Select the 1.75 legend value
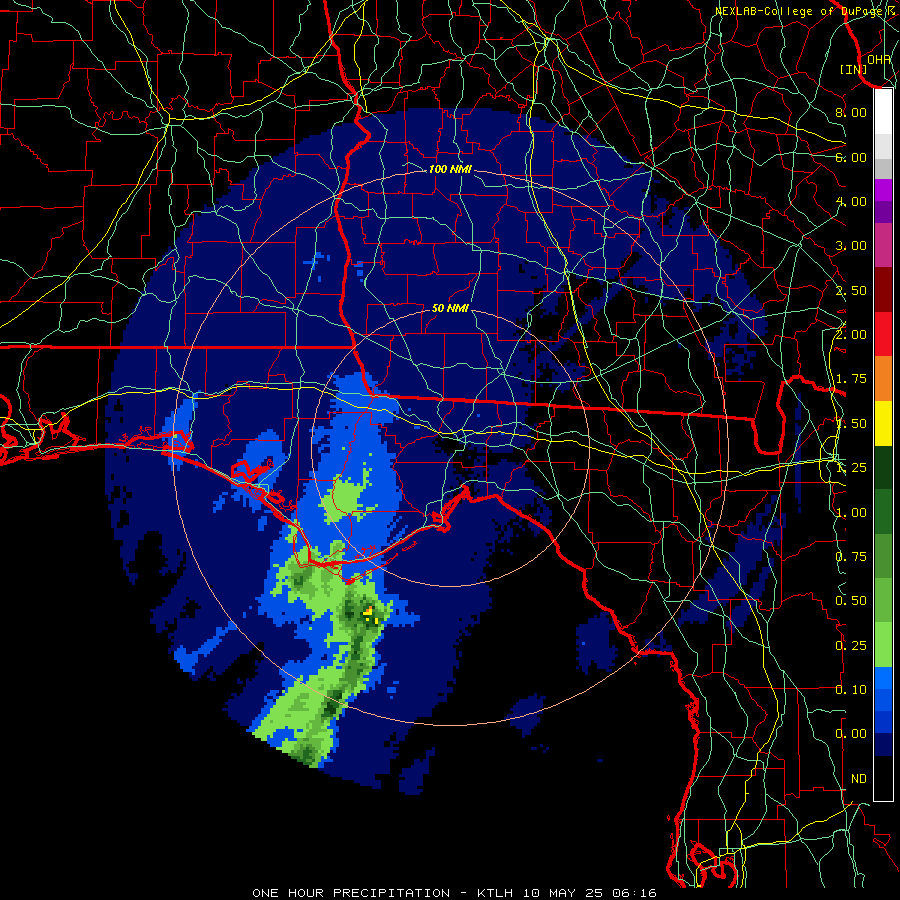Screen dimensions: 900x900 pyautogui.click(x=850, y=379)
